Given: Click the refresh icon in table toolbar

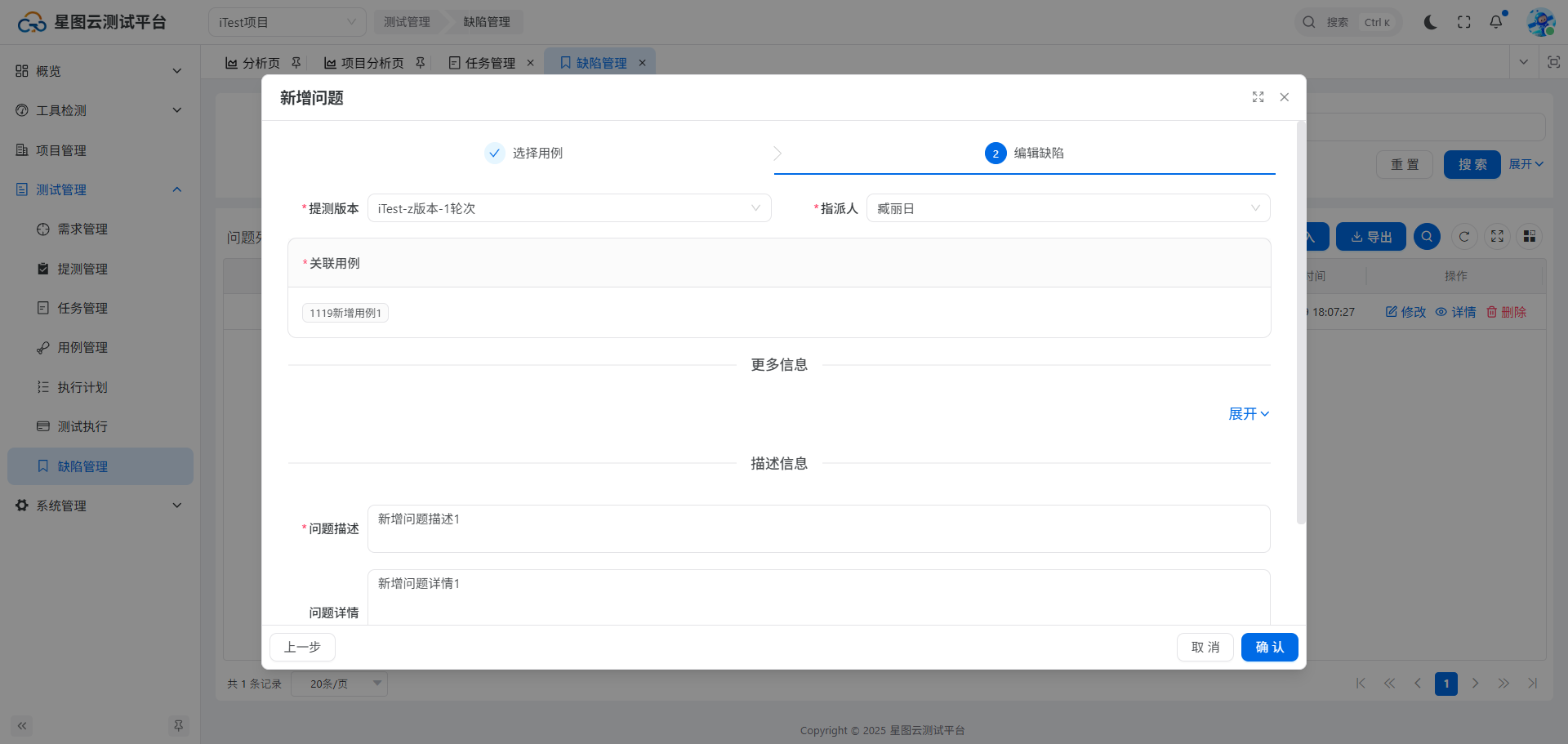Looking at the screenshot, I should (x=1464, y=237).
